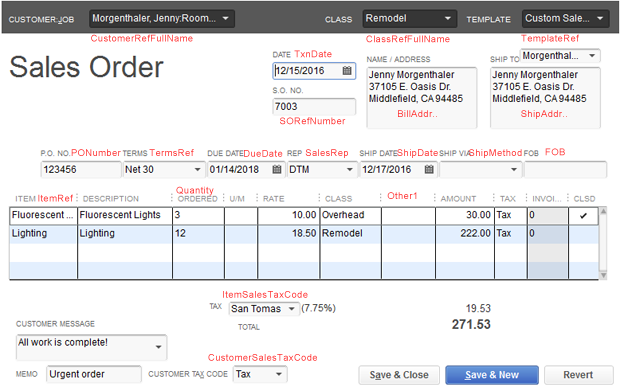Click the Save & Close button
The image size is (620, 387).
point(399,375)
